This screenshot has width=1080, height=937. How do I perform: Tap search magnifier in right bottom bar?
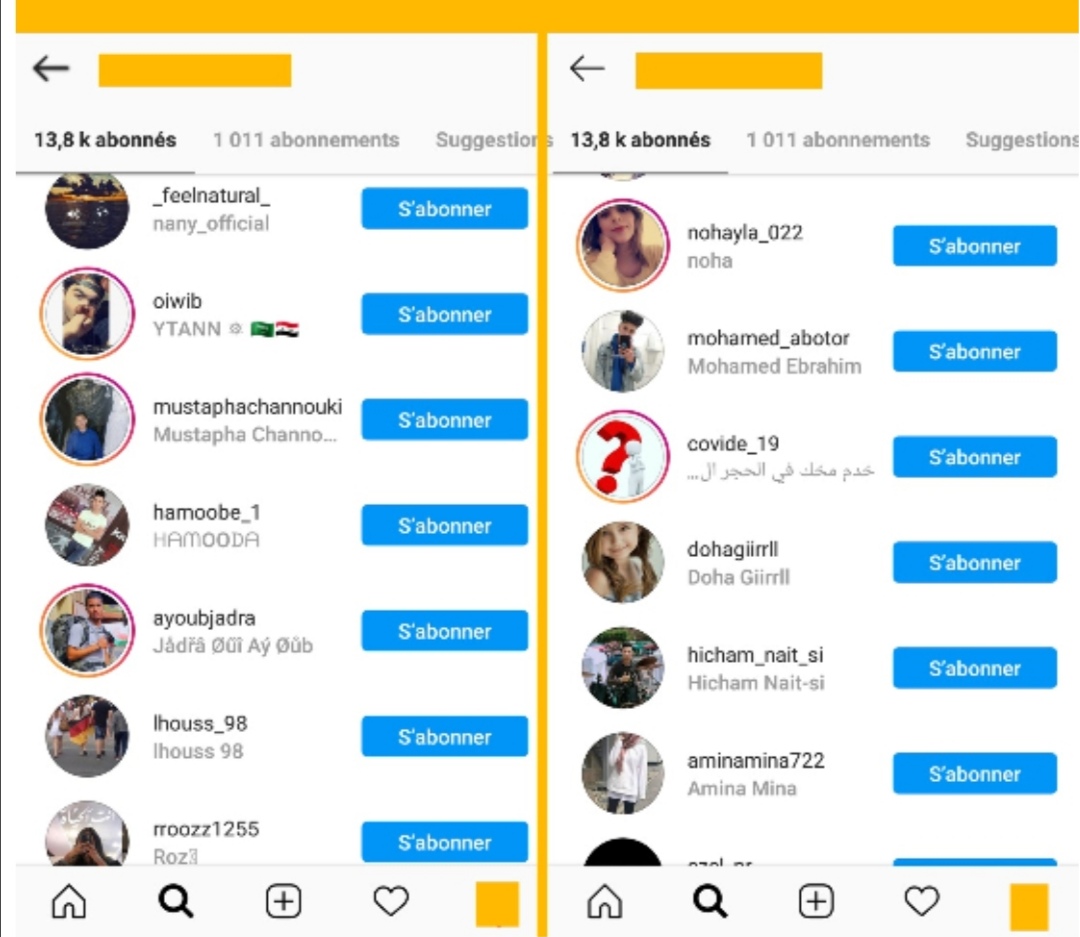click(x=710, y=901)
